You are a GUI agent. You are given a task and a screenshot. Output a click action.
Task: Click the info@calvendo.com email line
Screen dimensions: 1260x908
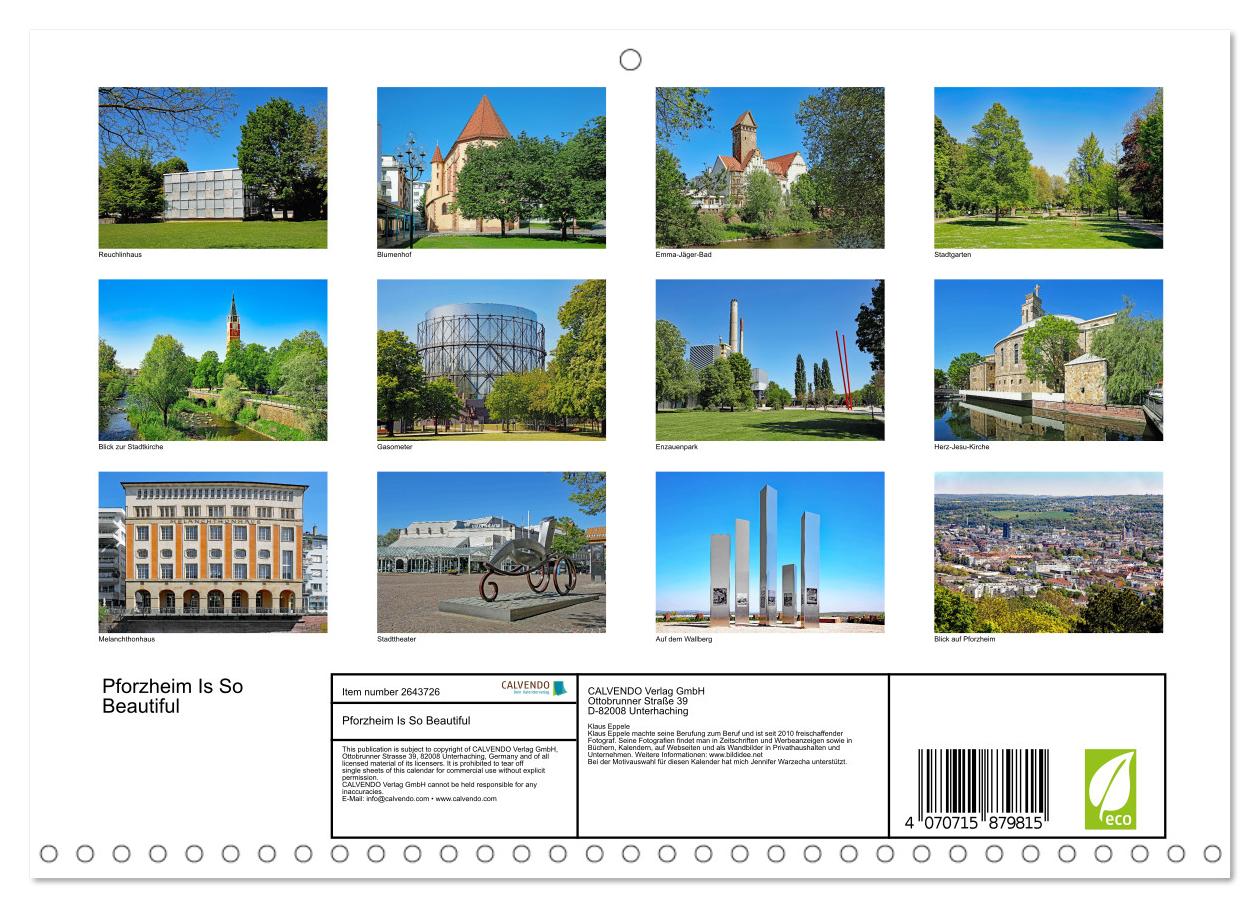pos(419,799)
